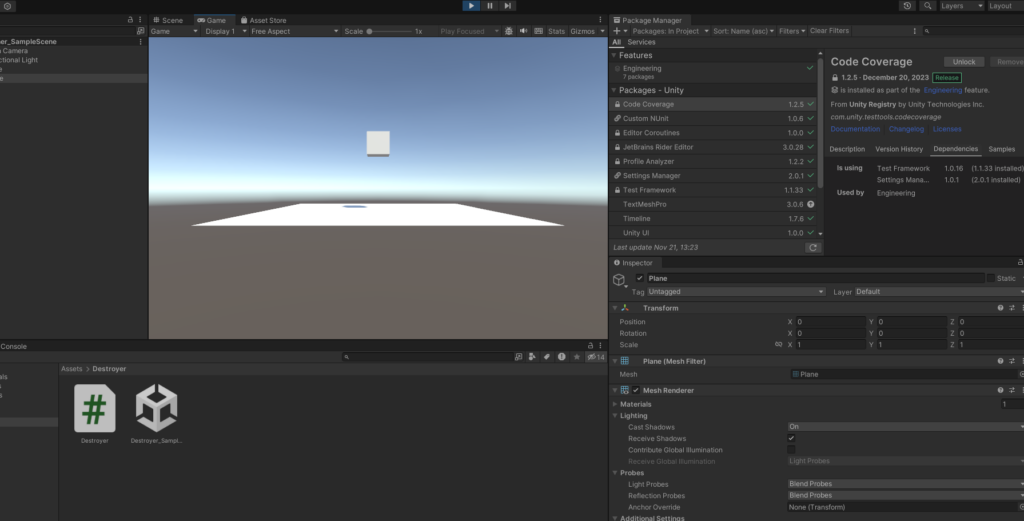Open the Engineering feature link
Viewport: 1024px width, 521px height.
pyautogui.click(x=942, y=90)
